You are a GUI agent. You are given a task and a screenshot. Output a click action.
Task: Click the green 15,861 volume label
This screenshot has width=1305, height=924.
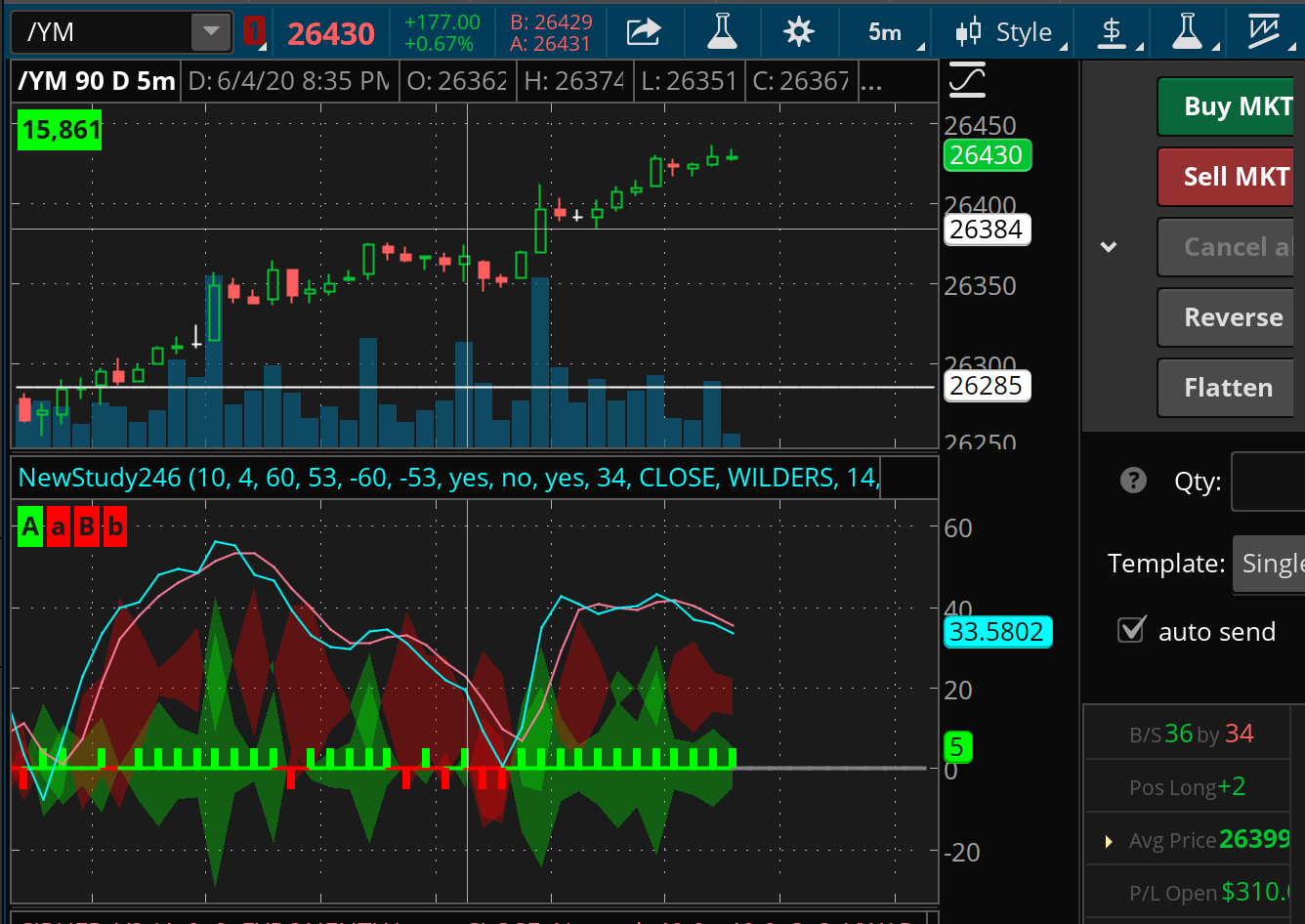click(60, 130)
